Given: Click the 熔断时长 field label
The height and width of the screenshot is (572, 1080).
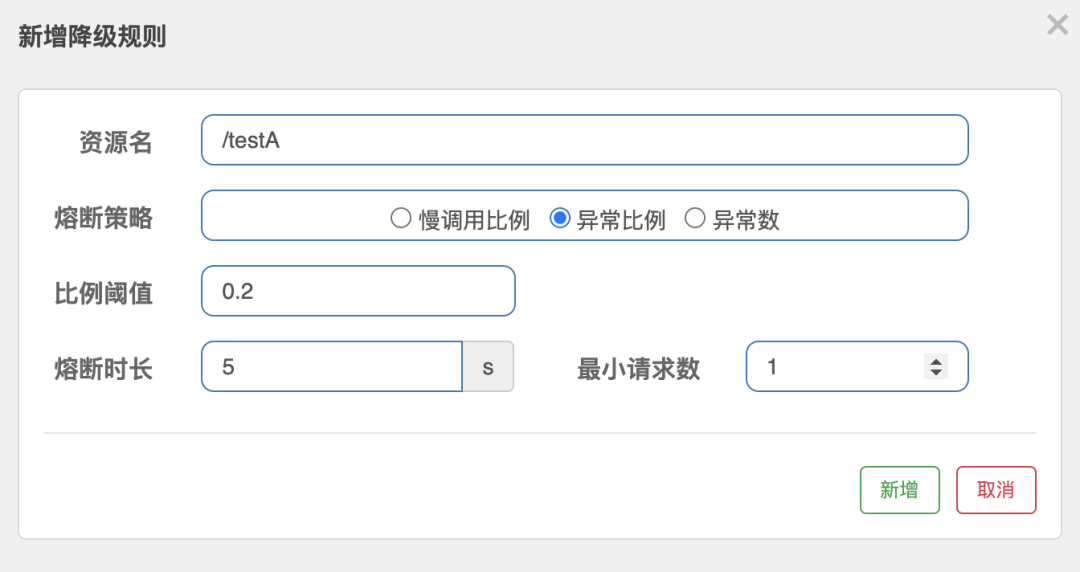Looking at the screenshot, I should (x=103, y=368).
